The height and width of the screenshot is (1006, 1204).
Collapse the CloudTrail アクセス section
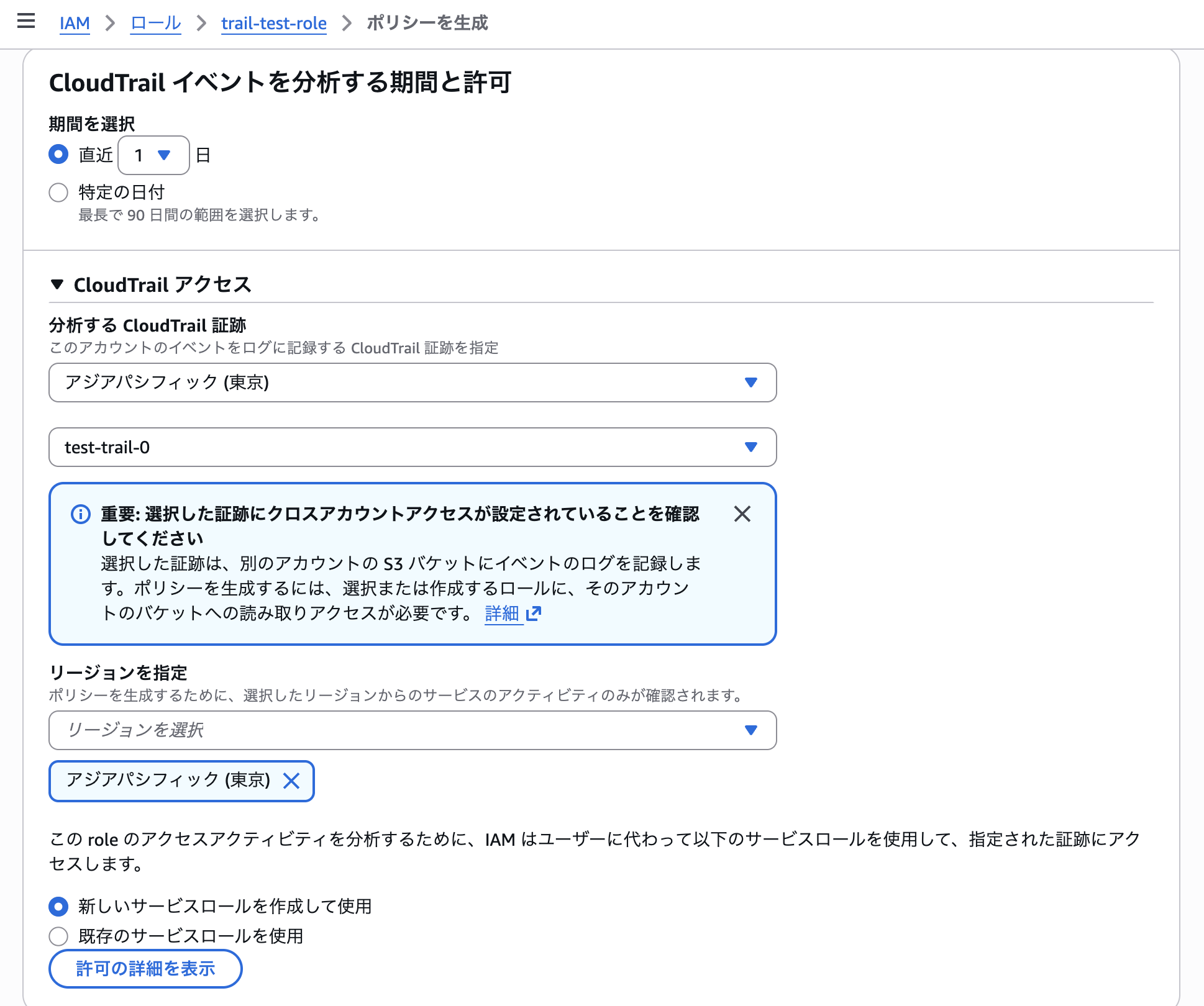point(57,284)
